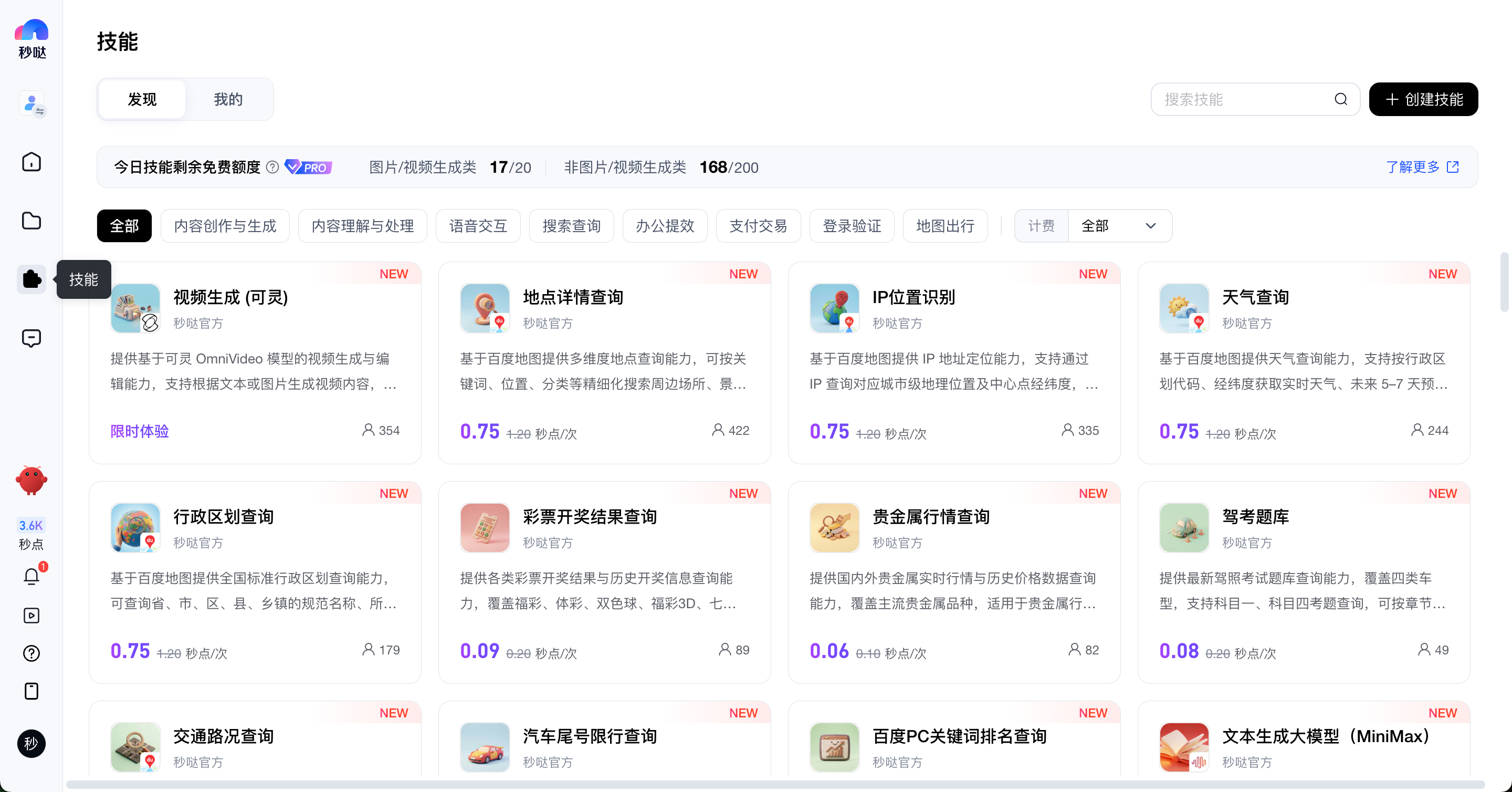The height and width of the screenshot is (792, 1512).
Task: Click 限时体验 on 视频生成 card
Action: click(140, 432)
